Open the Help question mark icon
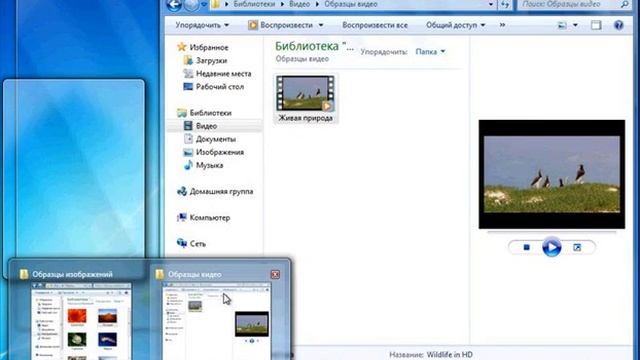Viewport: 640px width, 360px height. 619,25
